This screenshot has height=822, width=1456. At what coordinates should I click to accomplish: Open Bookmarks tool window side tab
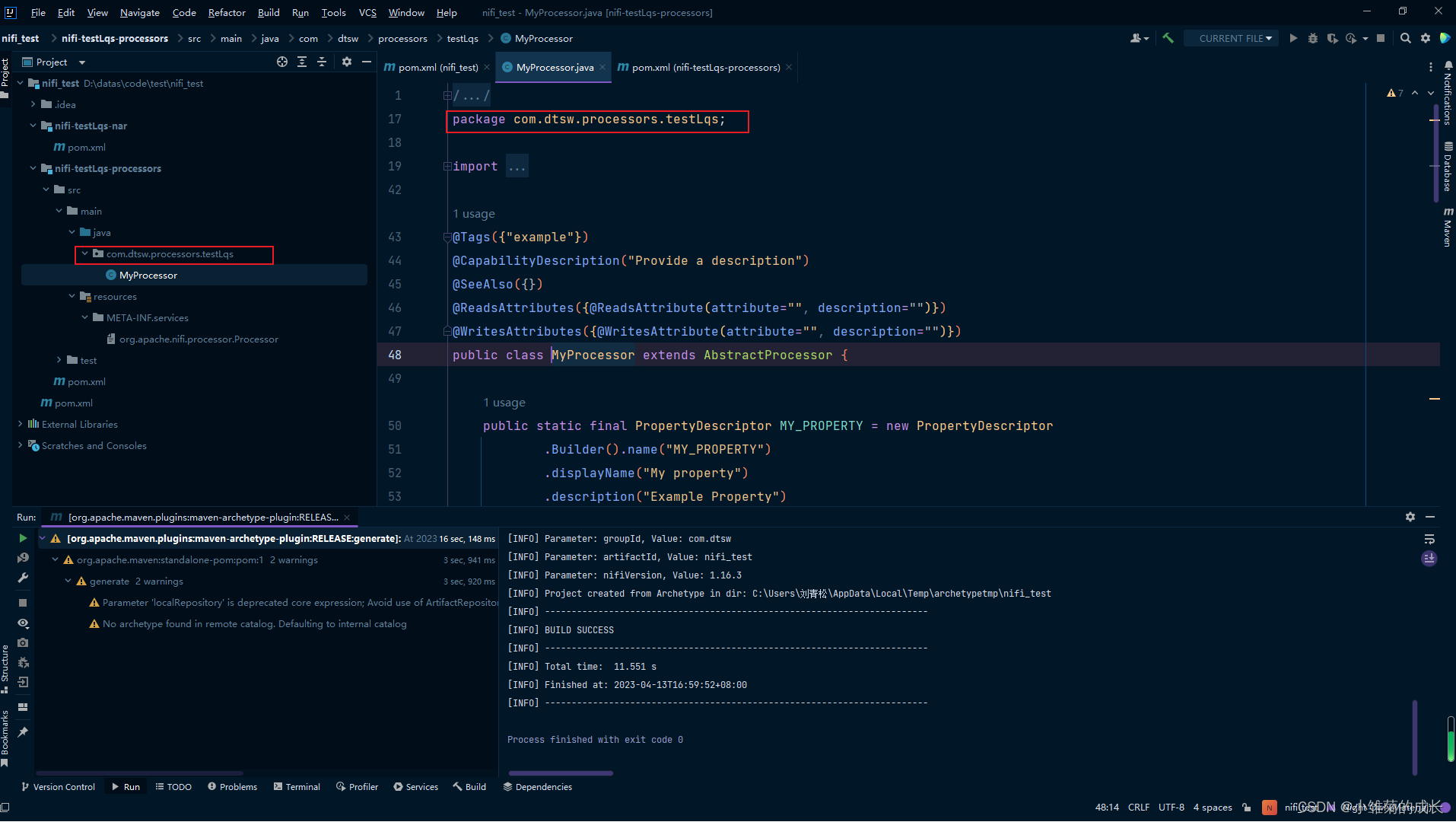(5, 737)
